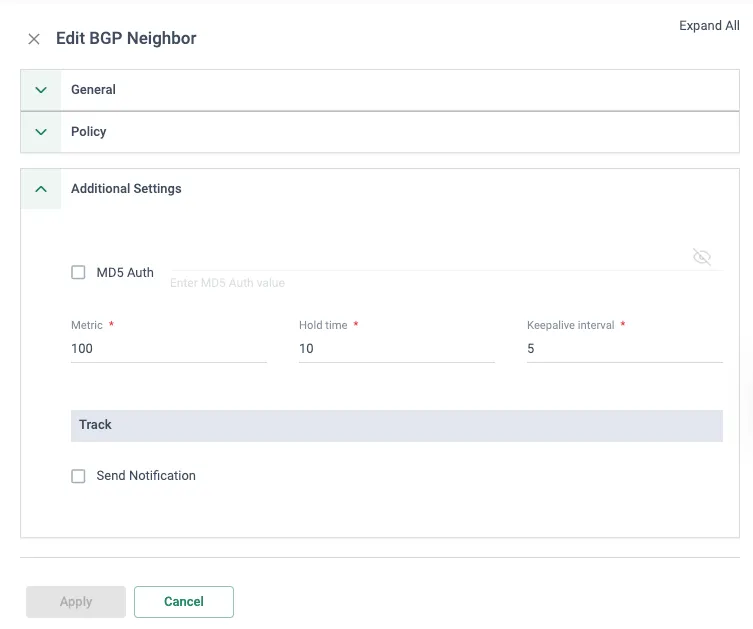Click the Track section bar

click(x=397, y=425)
